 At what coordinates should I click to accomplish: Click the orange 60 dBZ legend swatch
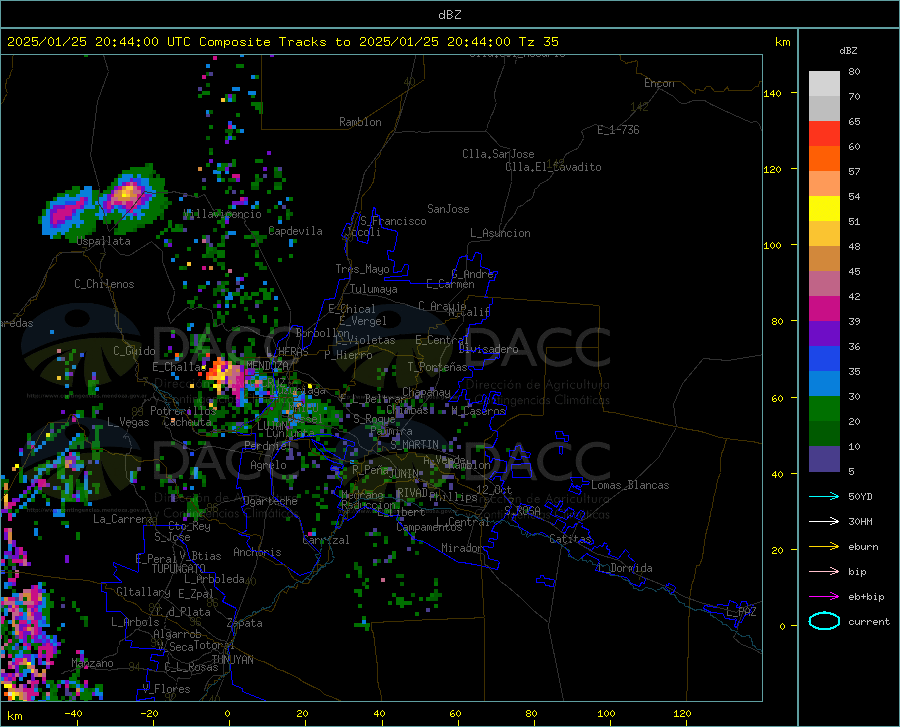click(x=824, y=158)
